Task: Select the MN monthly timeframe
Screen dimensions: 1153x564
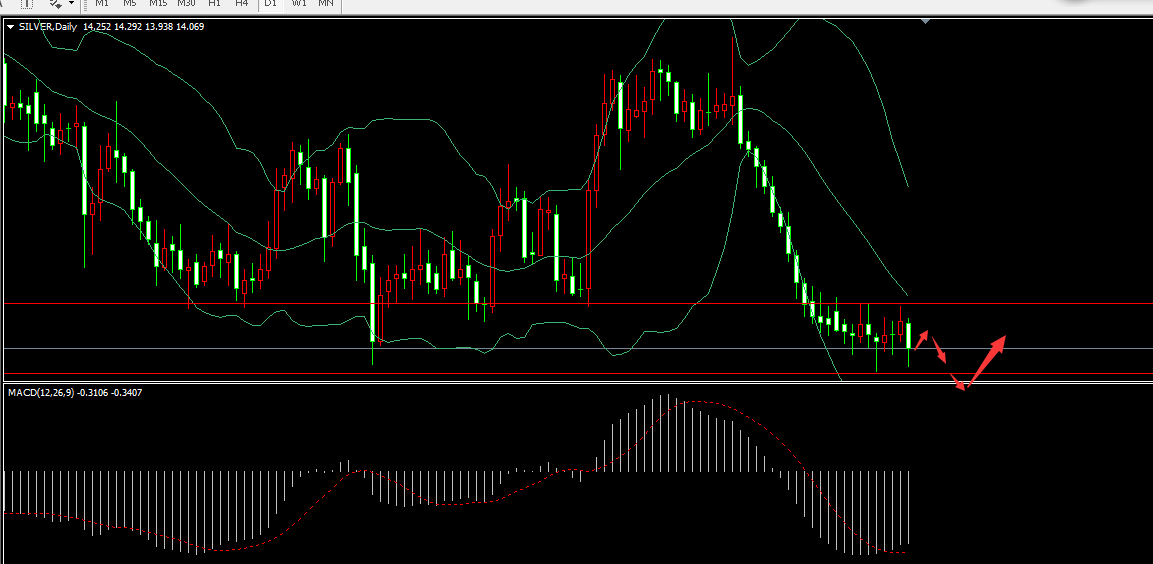Action: (326, 4)
